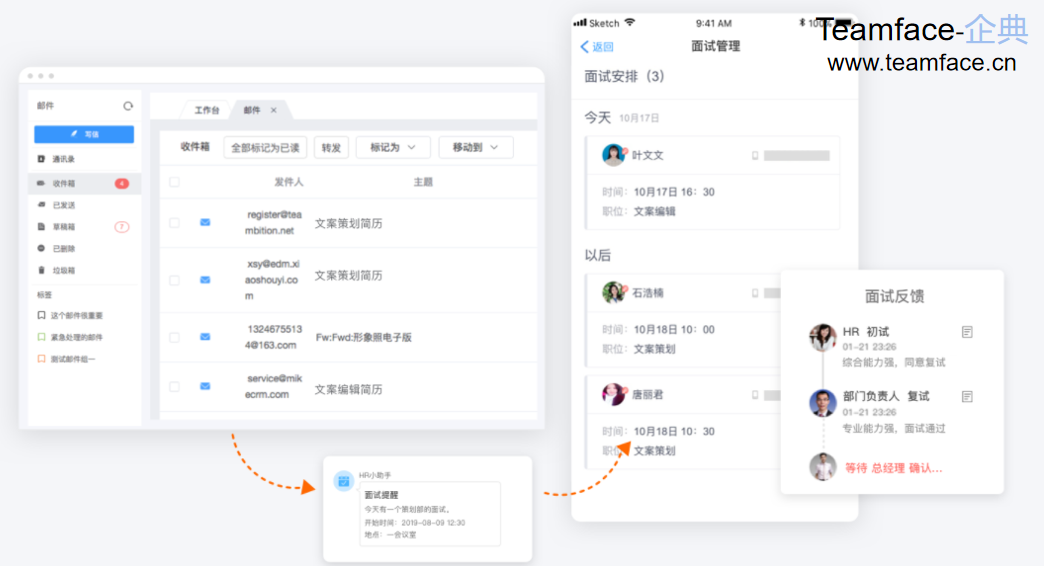Tap the Wi-Fi status icon
This screenshot has height=566, width=1045.
[x=630, y=23]
